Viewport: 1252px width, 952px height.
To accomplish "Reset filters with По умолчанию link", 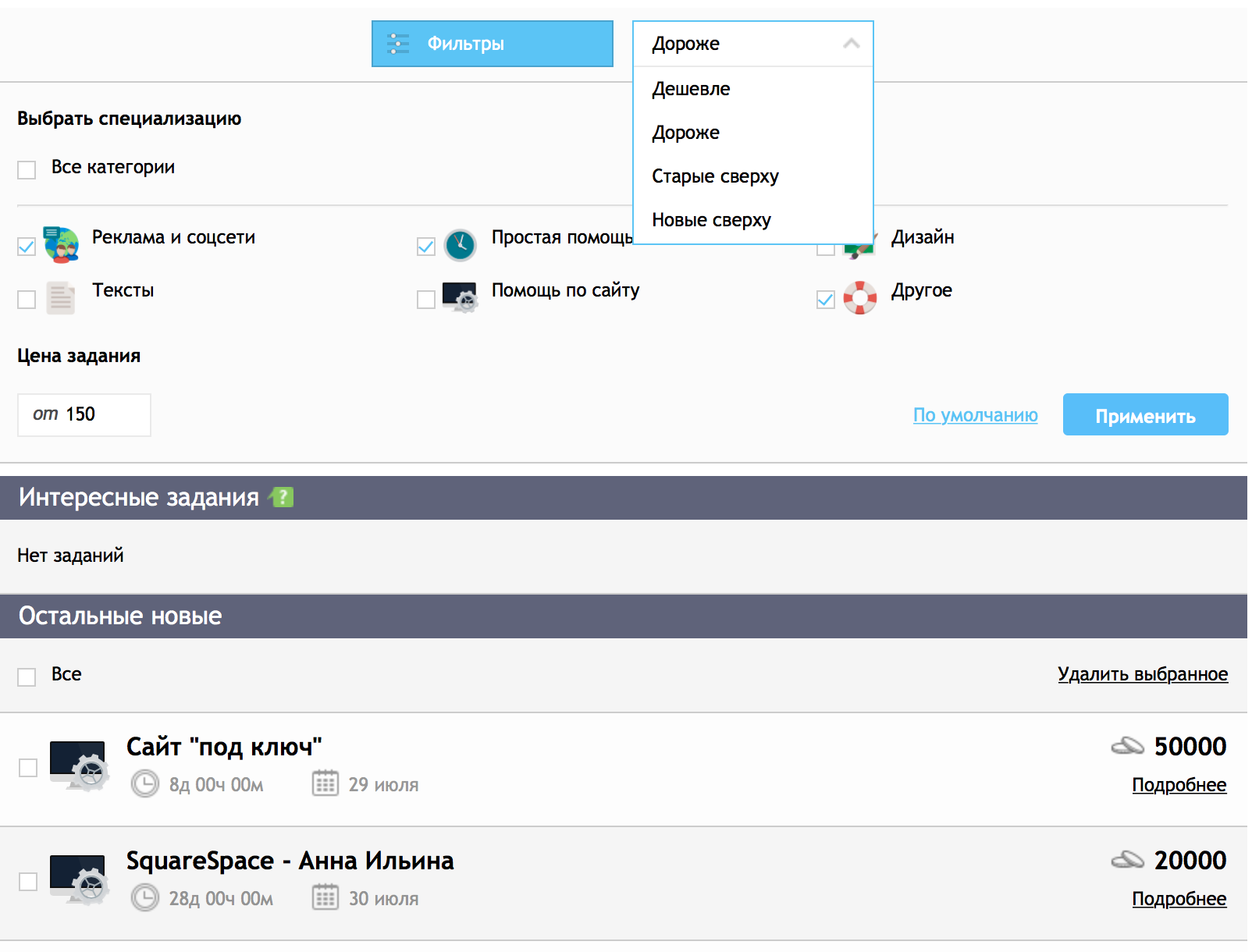I will 975,415.
